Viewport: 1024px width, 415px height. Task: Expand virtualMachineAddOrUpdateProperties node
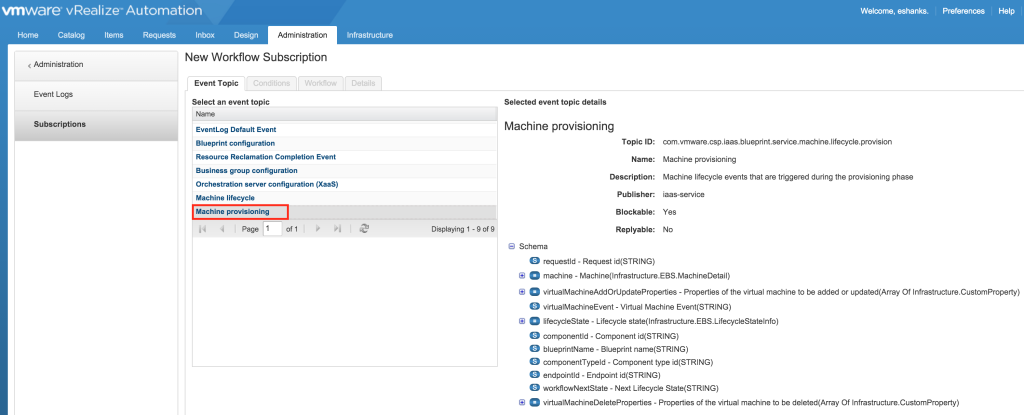pos(522,291)
